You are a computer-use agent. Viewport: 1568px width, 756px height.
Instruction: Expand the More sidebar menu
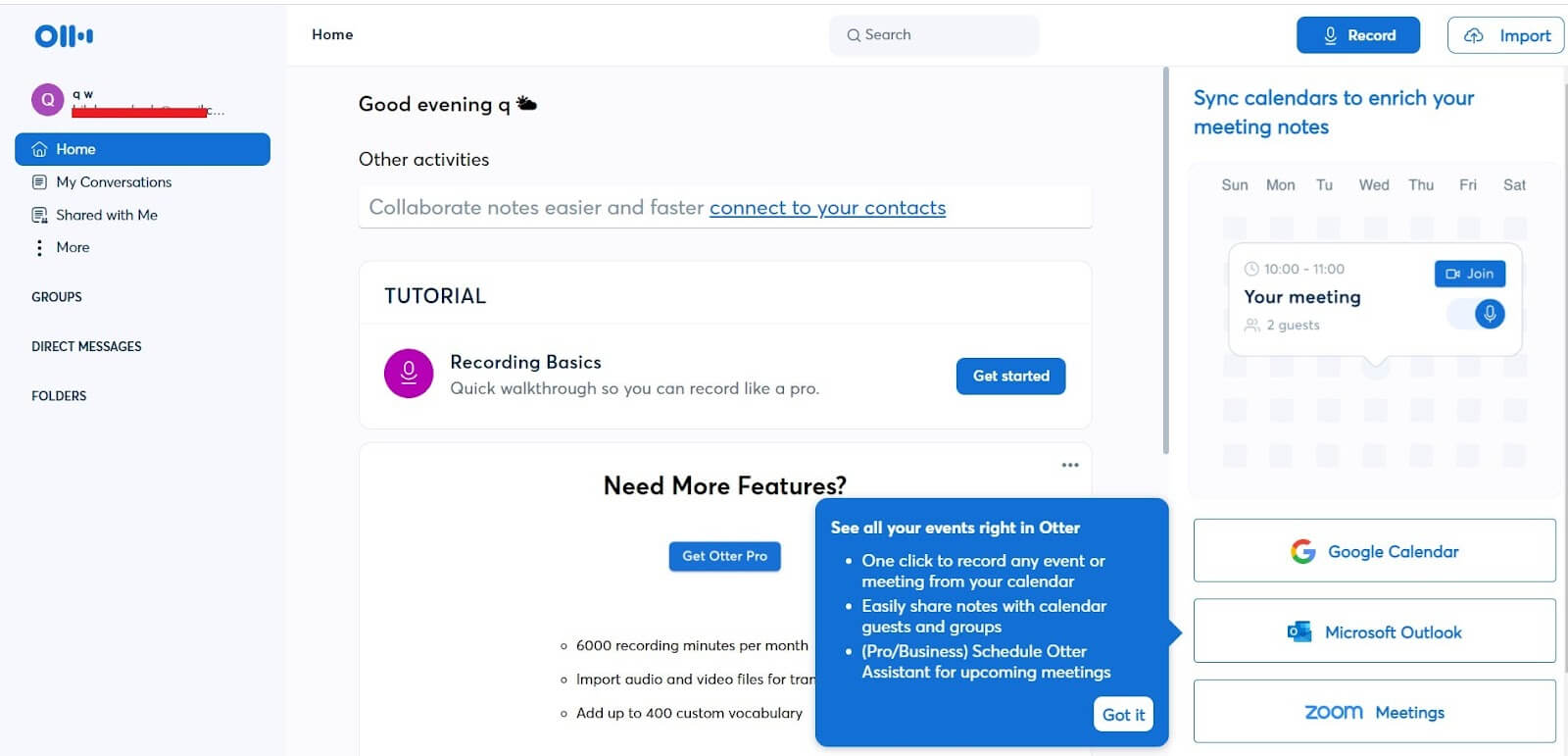point(73,247)
